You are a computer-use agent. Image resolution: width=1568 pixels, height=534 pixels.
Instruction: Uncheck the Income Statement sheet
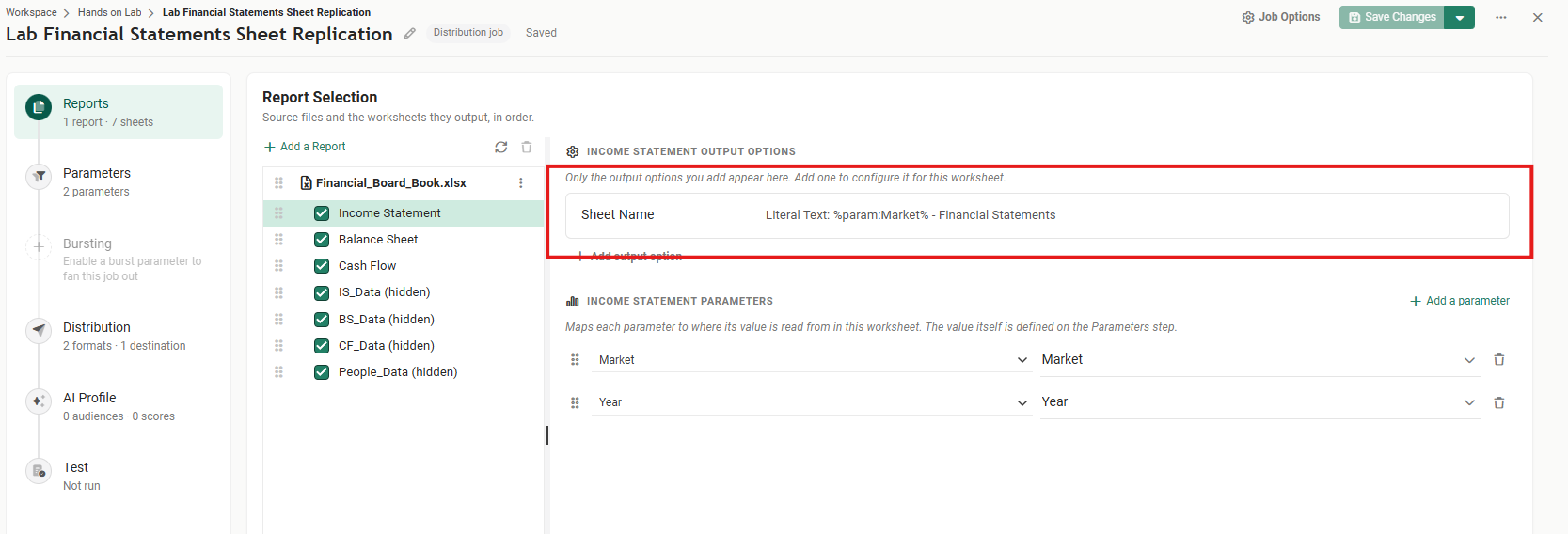pyautogui.click(x=322, y=213)
